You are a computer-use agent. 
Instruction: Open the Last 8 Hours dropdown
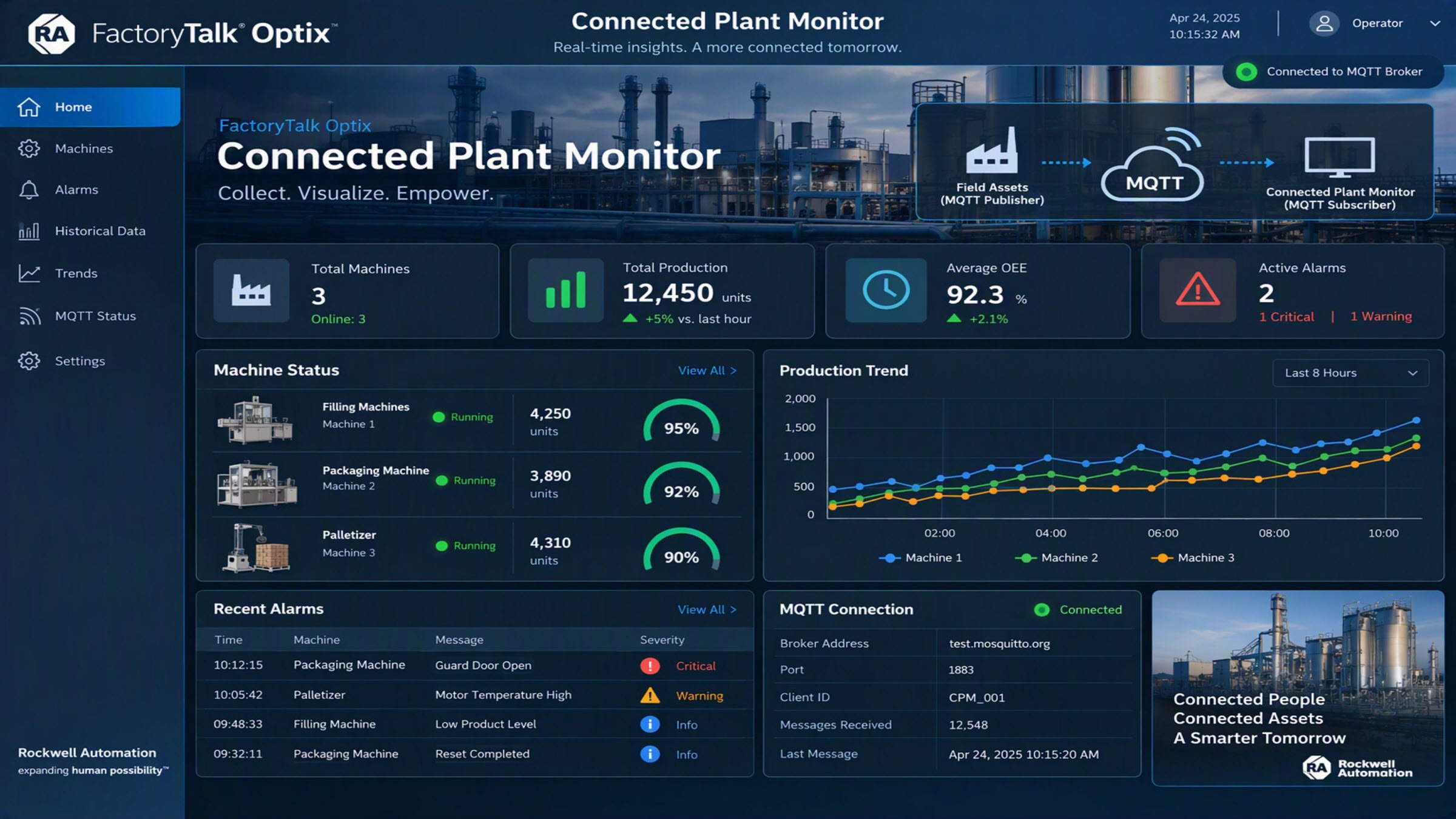[x=1350, y=372]
